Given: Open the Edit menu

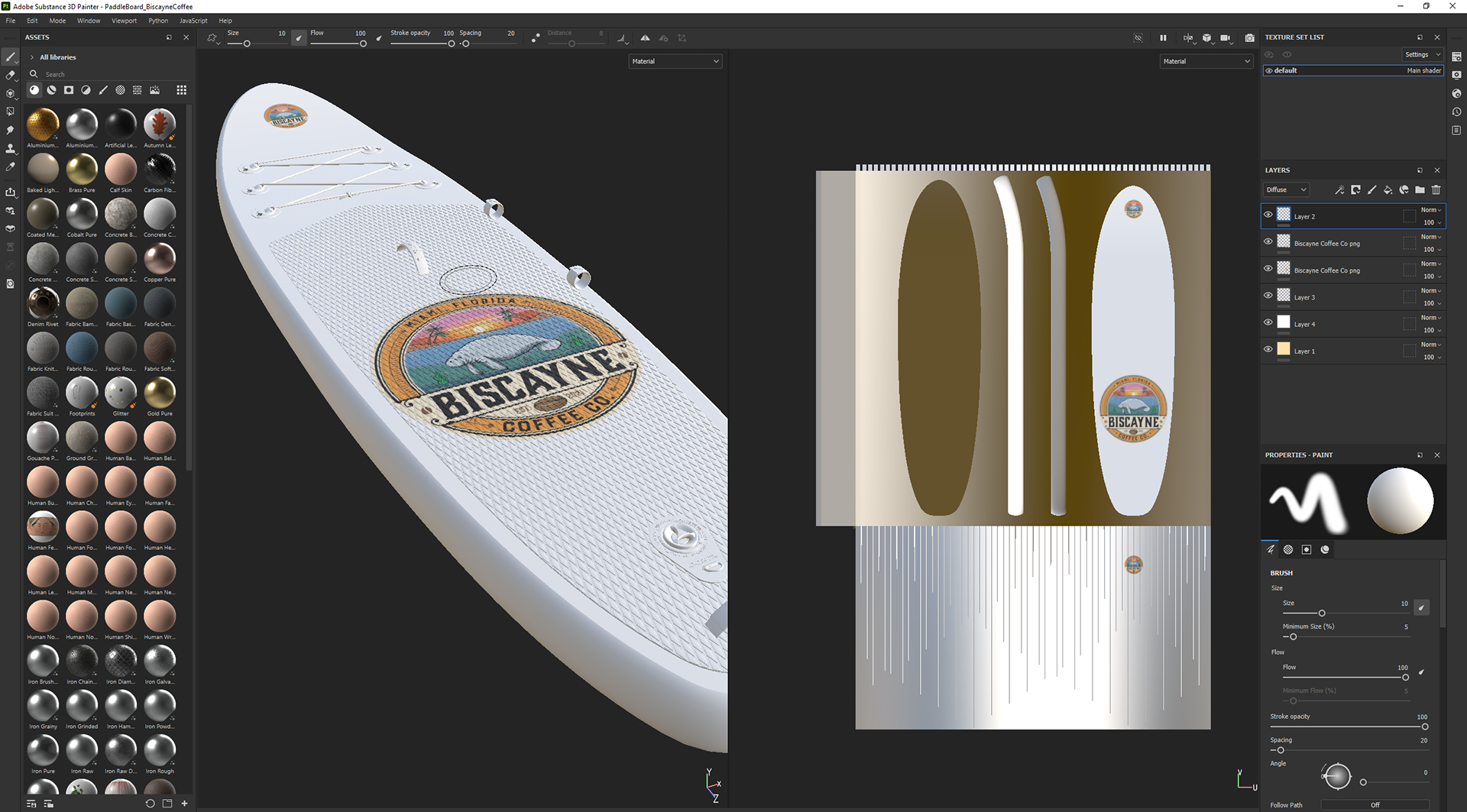Looking at the screenshot, I should click(x=32, y=21).
